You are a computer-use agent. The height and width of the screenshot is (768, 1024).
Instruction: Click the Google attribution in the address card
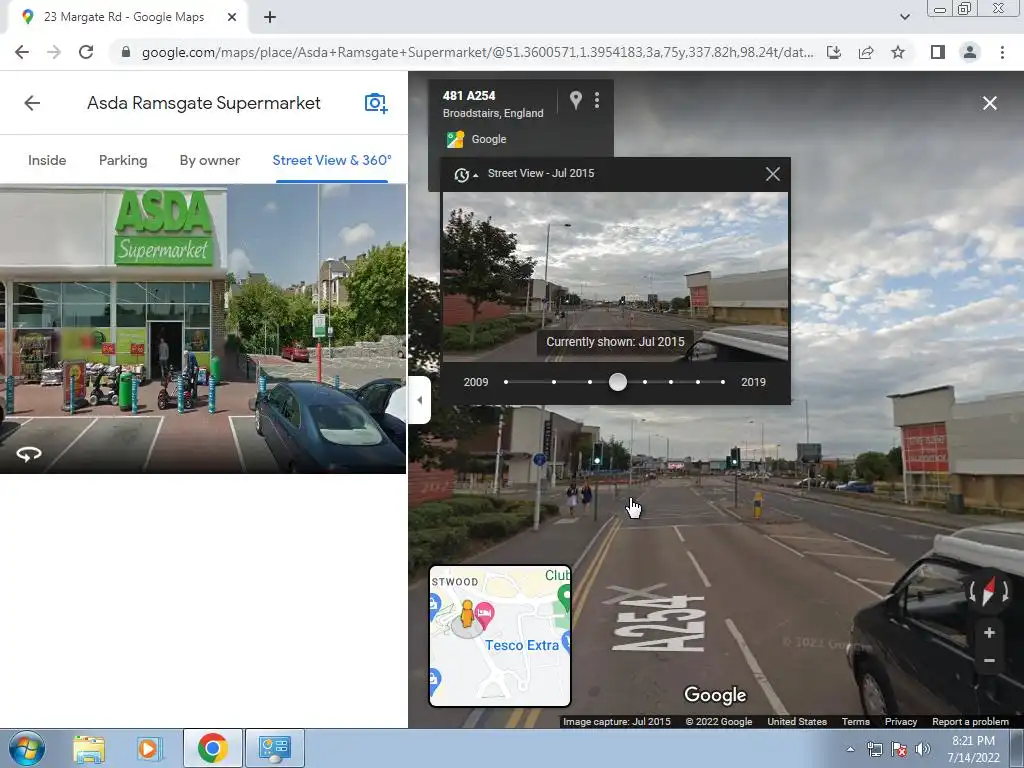click(488, 139)
